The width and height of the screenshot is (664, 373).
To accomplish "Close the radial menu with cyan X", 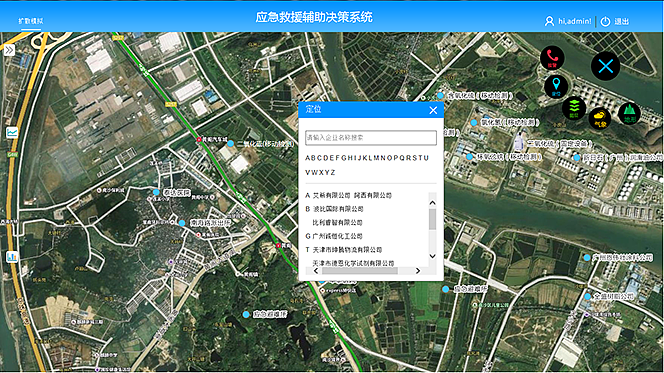I will [x=606, y=66].
